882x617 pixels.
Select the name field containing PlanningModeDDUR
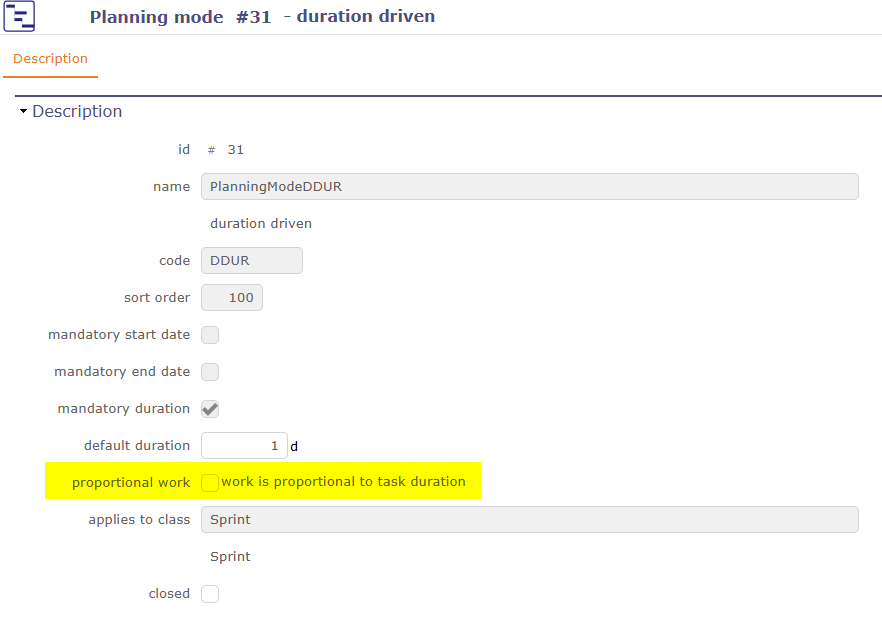tap(530, 186)
